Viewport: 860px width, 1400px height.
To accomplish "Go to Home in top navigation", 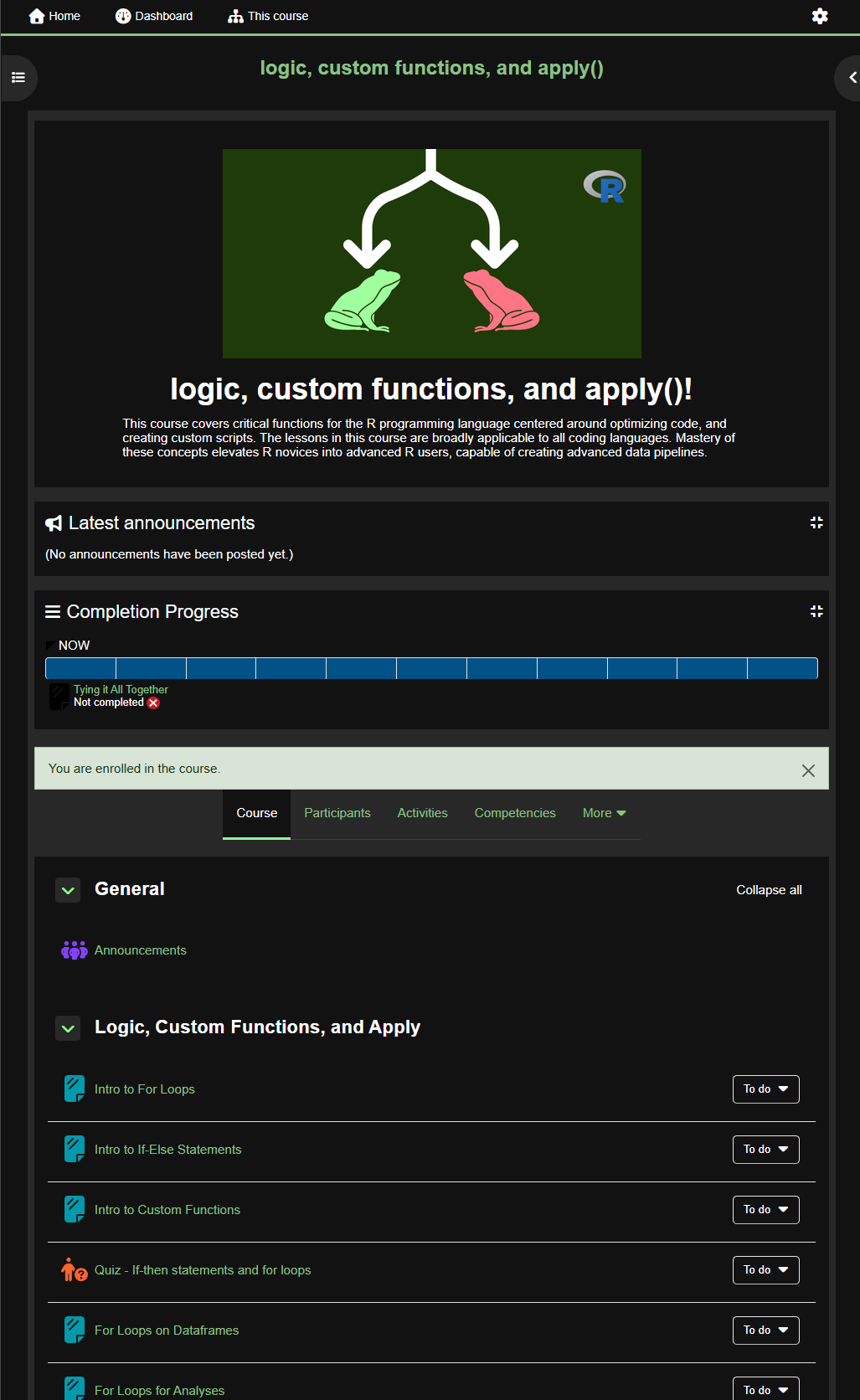I will [55, 16].
